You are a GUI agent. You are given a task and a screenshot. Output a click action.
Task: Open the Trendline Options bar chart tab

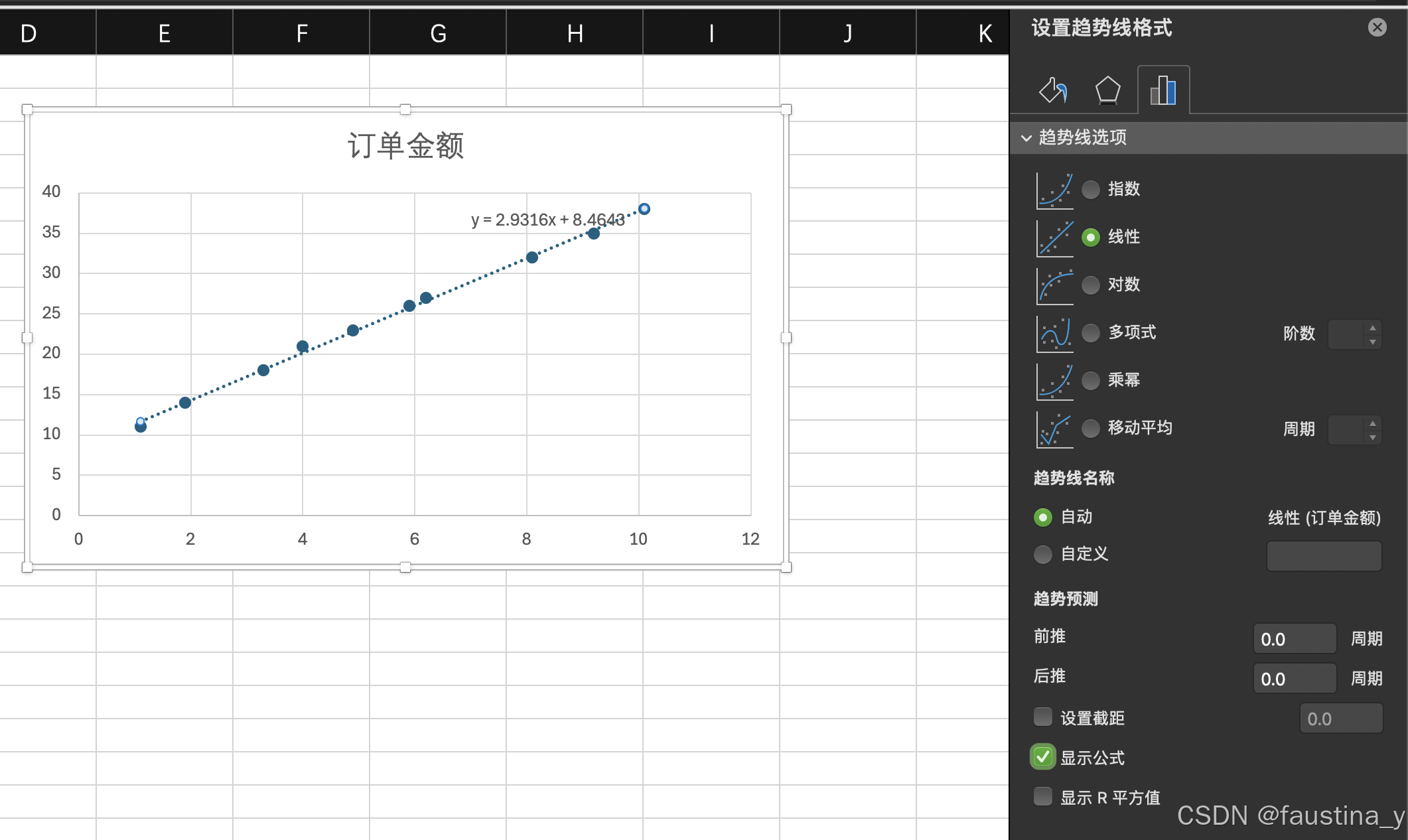click(x=1163, y=90)
